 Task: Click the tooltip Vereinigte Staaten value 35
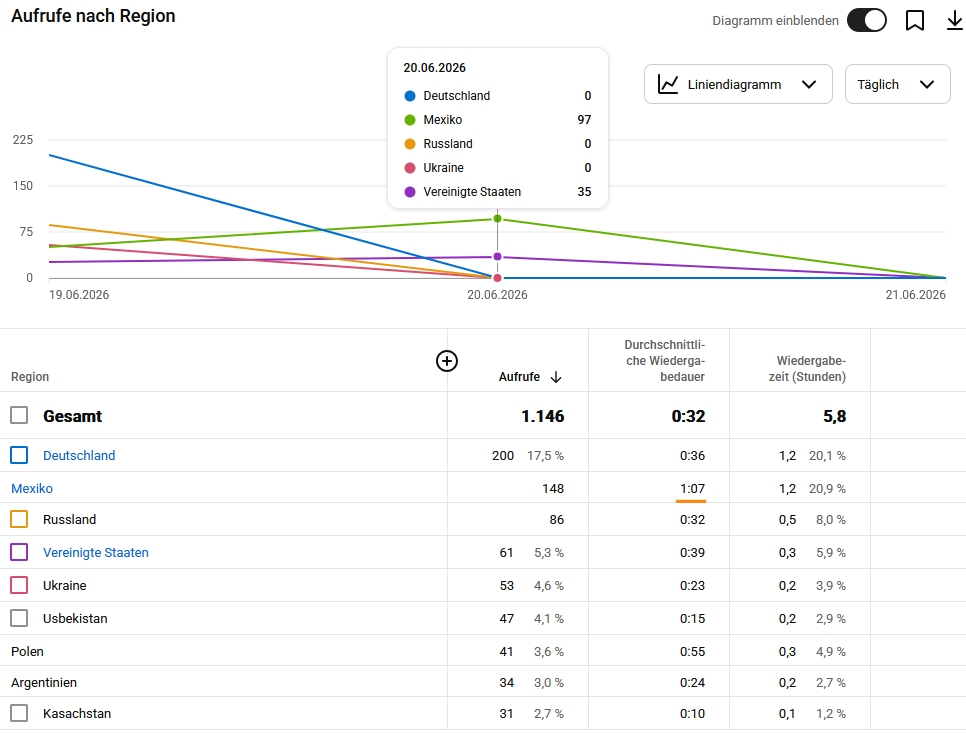584,192
